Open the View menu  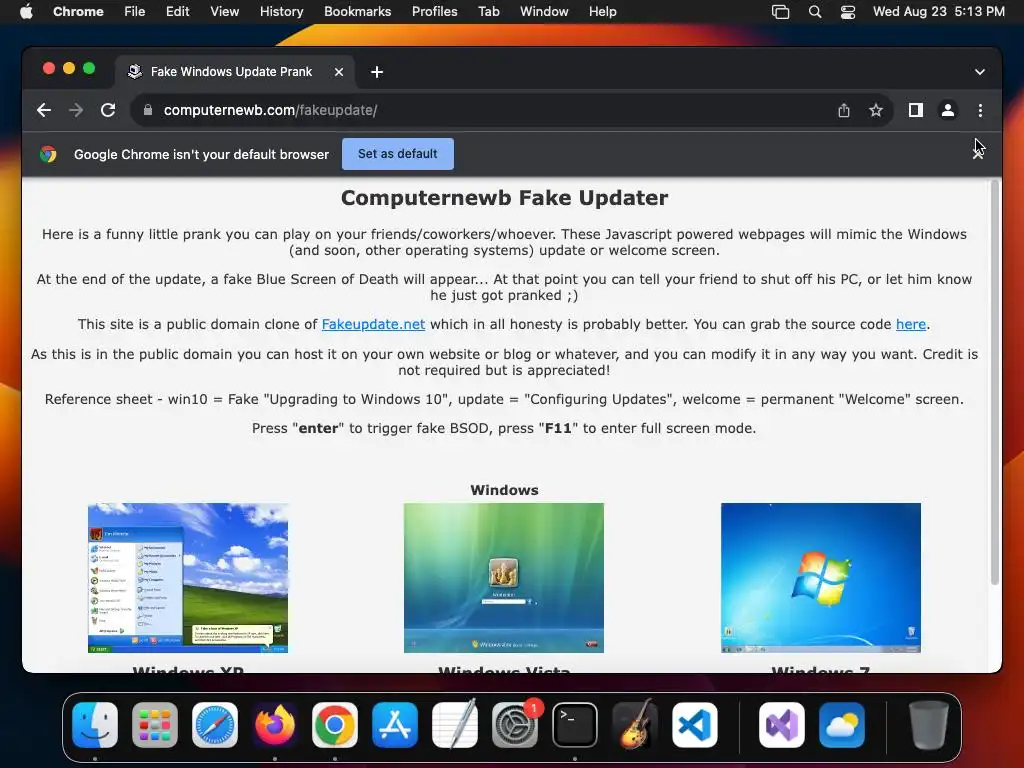(x=224, y=12)
